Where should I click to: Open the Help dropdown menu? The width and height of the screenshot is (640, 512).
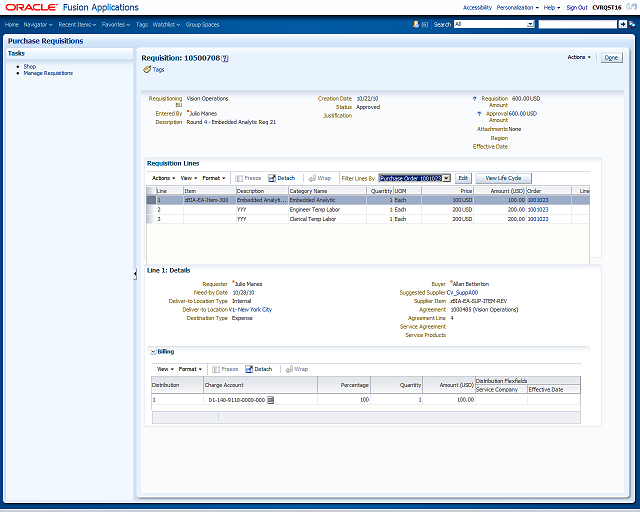coord(552,7)
